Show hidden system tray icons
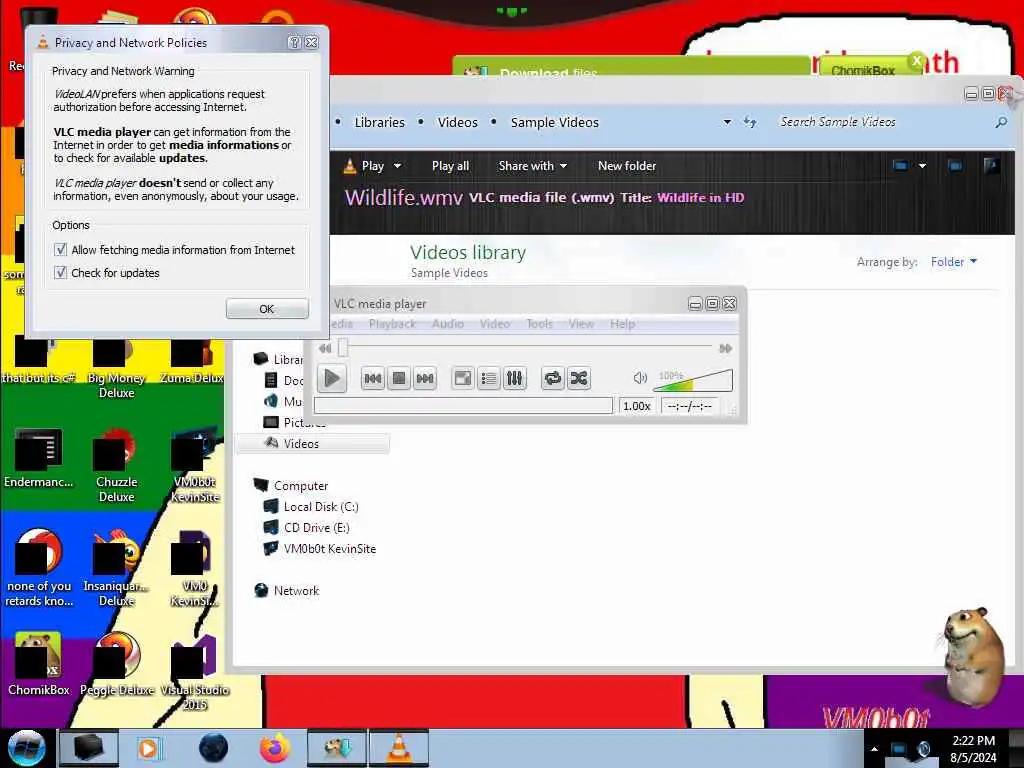The image size is (1024, 768). point(874,748)
